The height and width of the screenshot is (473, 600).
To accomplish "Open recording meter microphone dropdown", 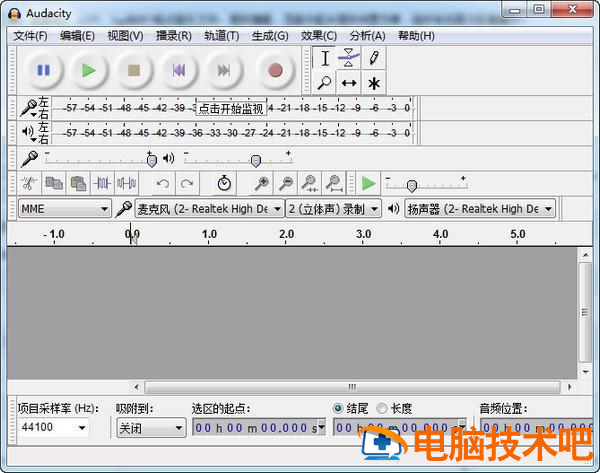I will (29, 108).
